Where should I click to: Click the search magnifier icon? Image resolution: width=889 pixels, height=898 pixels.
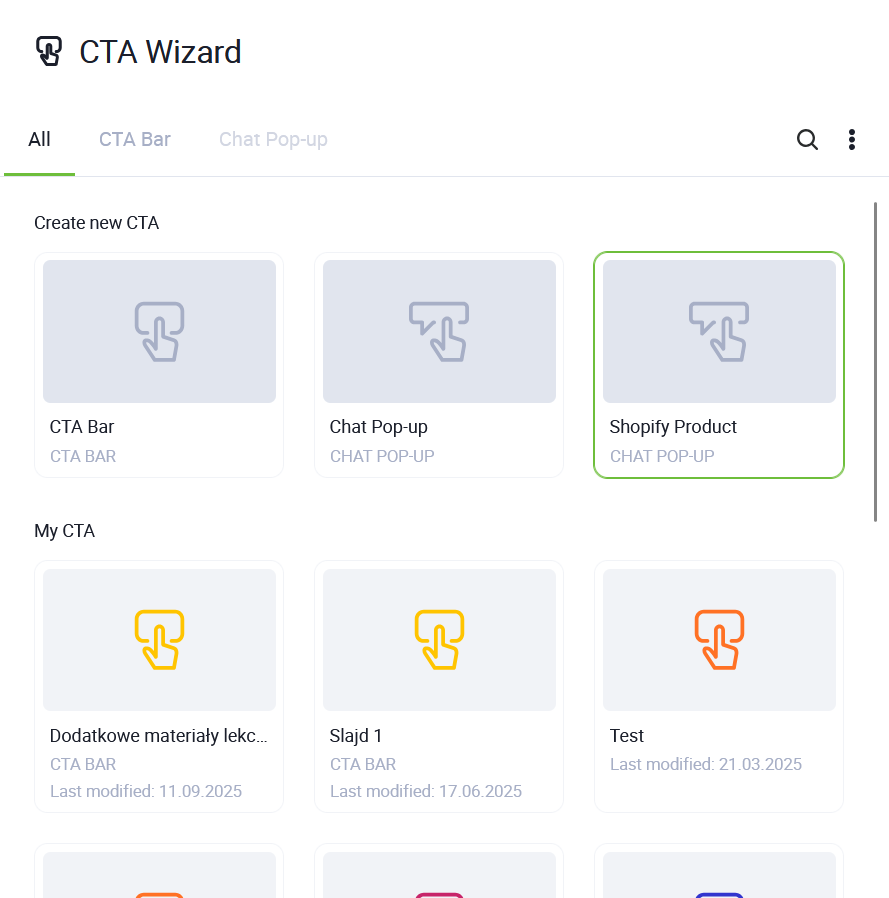point(807,140)
